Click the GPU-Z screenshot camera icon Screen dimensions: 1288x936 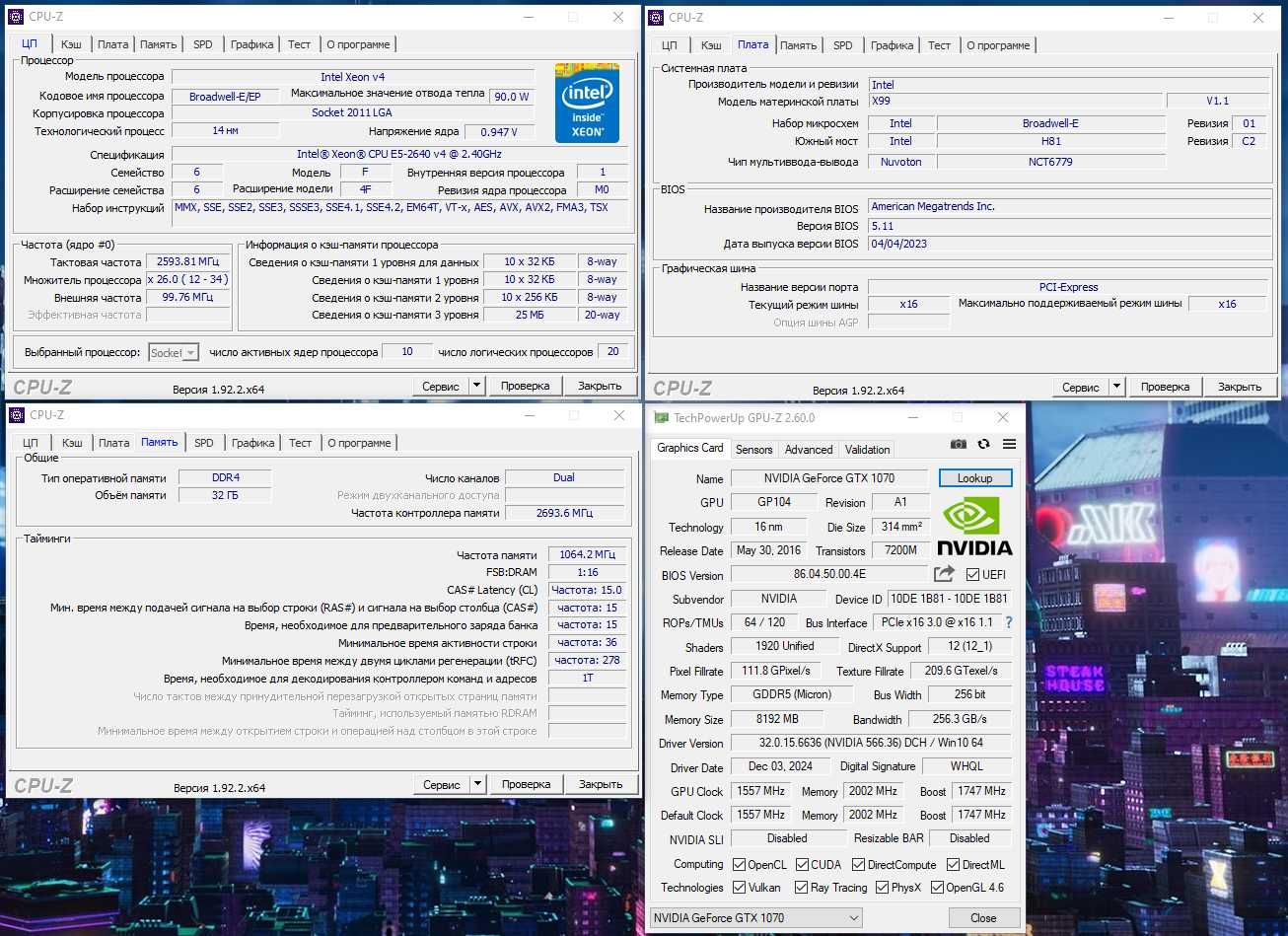pyautogui.click(x=958, y=444)
